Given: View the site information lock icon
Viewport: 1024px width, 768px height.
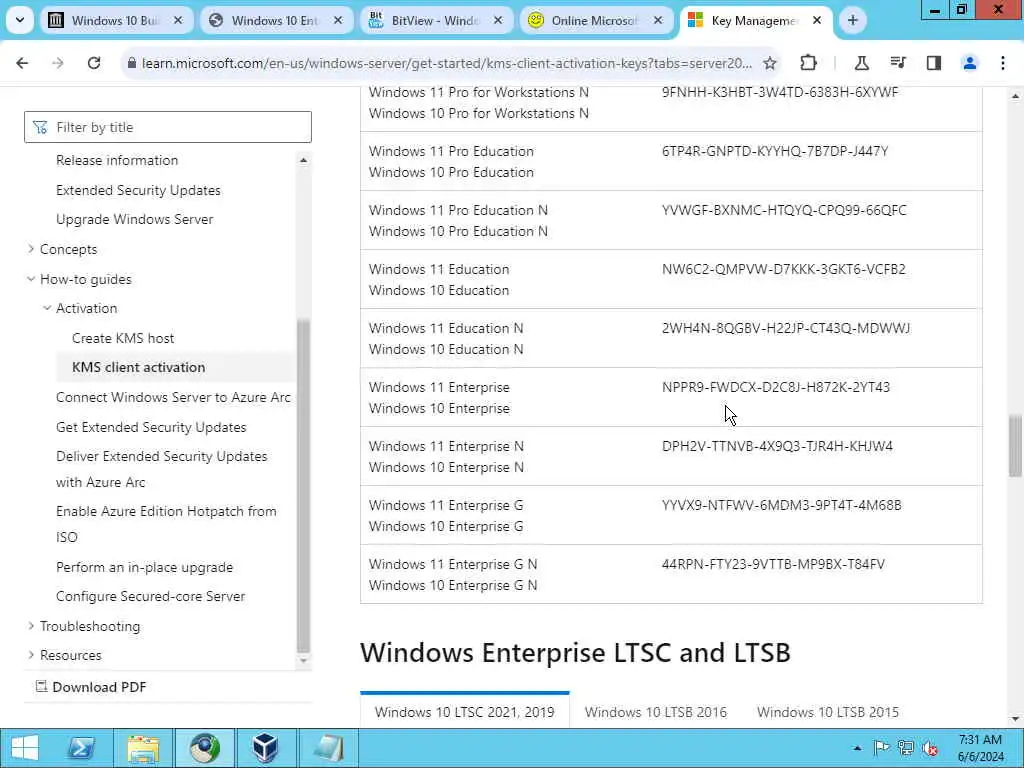Looking at the screenshot, I should coord(131,63).
